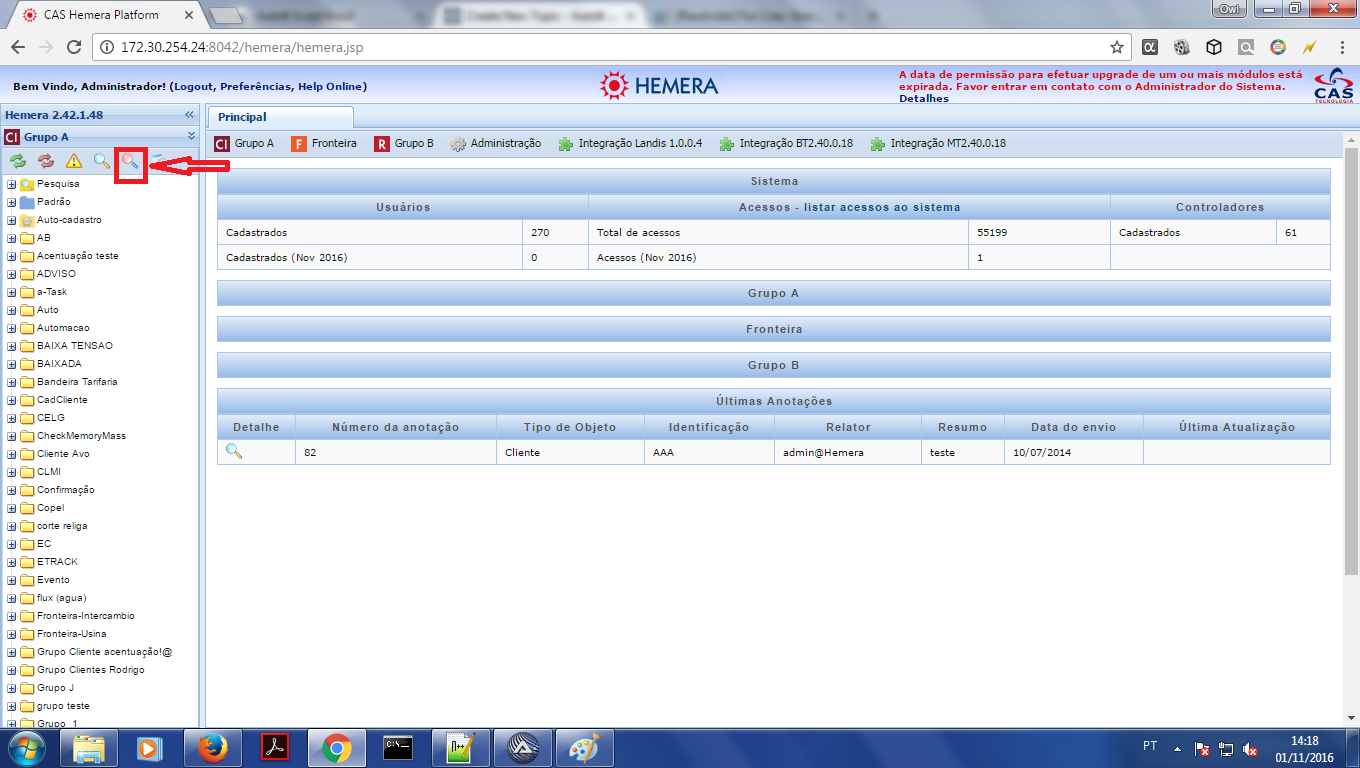Expand the Pesquisa tree node
1360x768 pixels.
pos(11,184)
